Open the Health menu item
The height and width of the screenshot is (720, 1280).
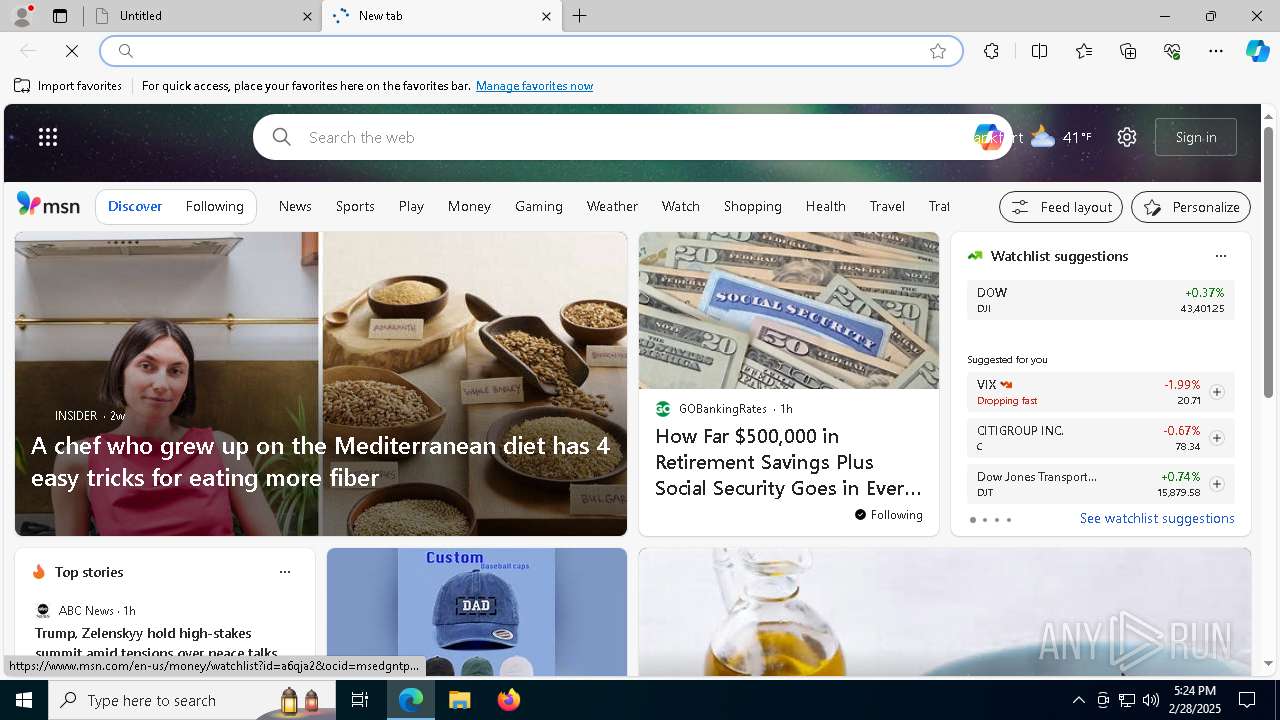[825, 206]
